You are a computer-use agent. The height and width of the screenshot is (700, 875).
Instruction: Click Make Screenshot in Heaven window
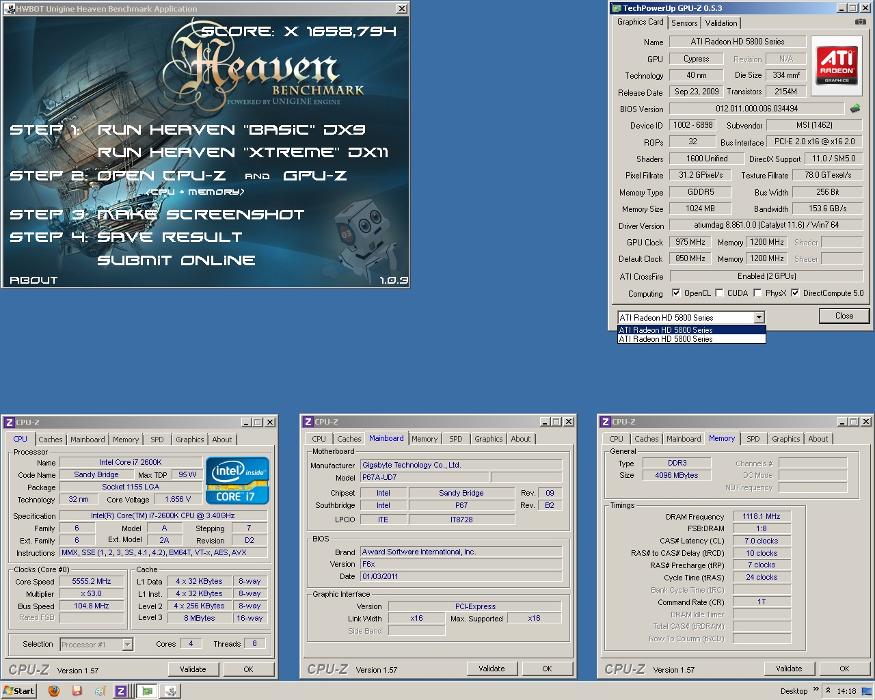[x=201, y=214]
